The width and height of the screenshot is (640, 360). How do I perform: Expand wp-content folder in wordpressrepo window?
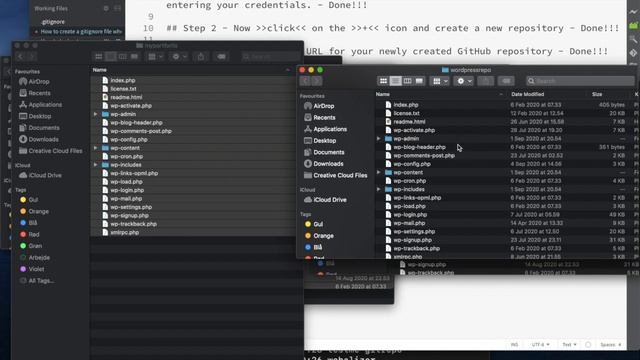tap(378, 172)
